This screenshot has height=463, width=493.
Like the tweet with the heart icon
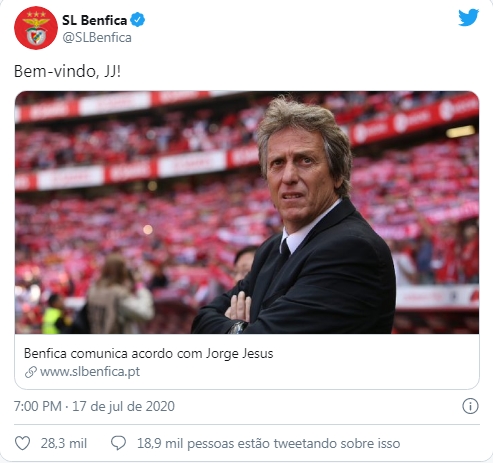[23, 443]
